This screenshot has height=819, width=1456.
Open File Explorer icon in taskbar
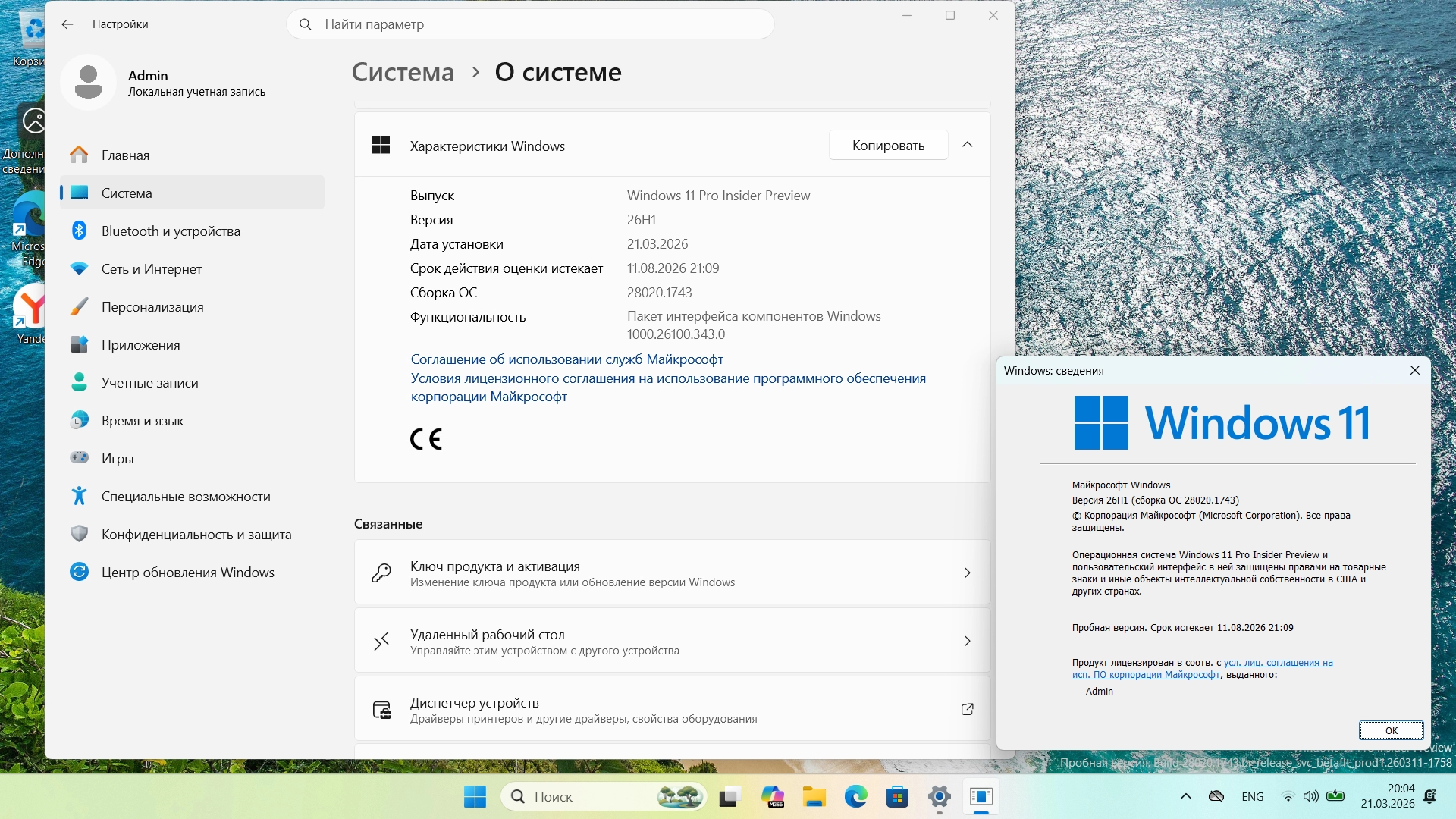pos(814,796)
